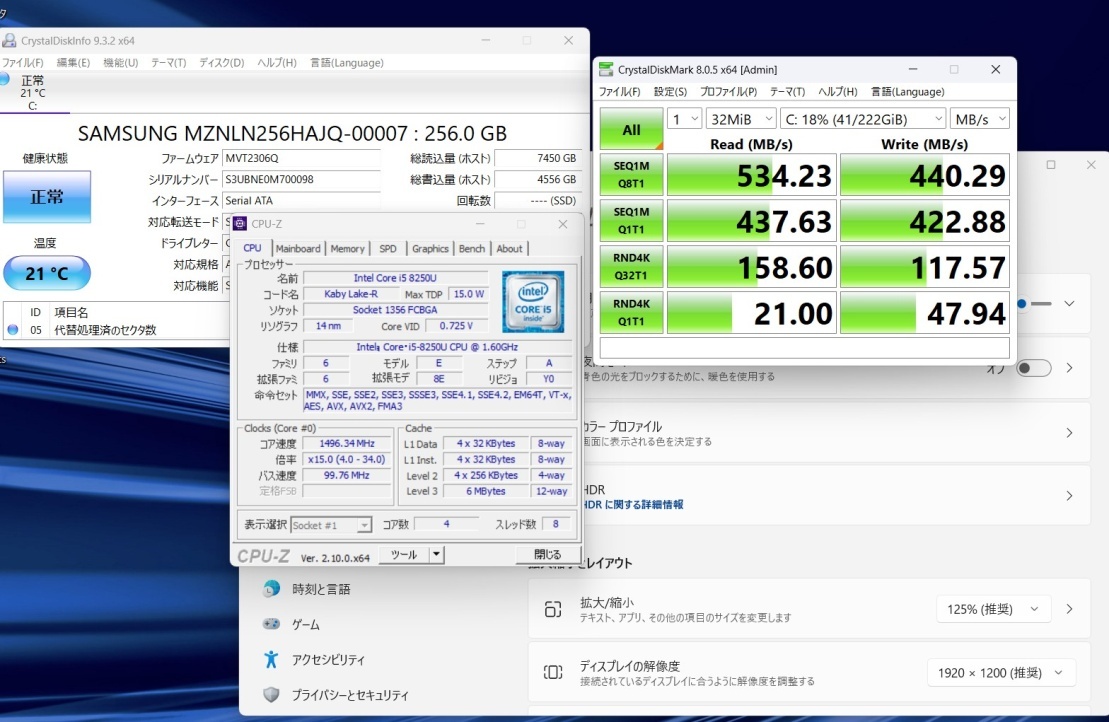Viewport: 1109px width, 722px height.
Task: Click the 閉じる button in CPU-Z
Action: [x=547, y=554]
